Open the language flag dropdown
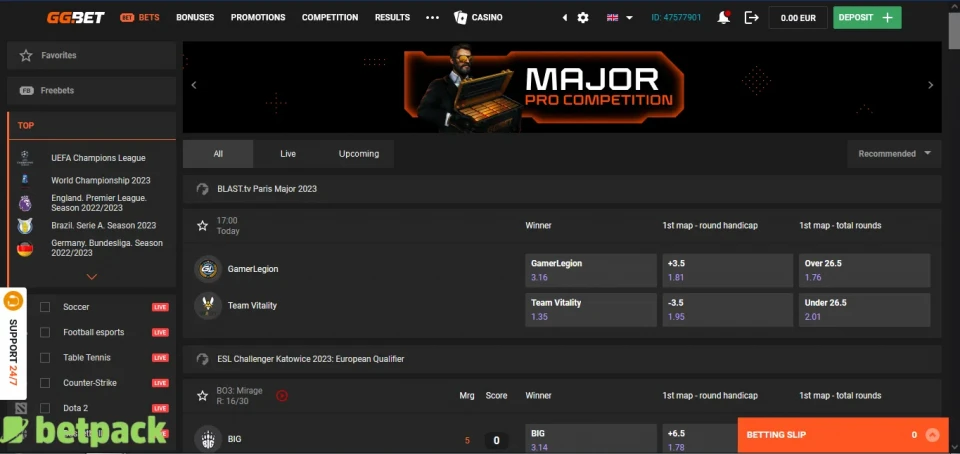 tap(620, 18)
